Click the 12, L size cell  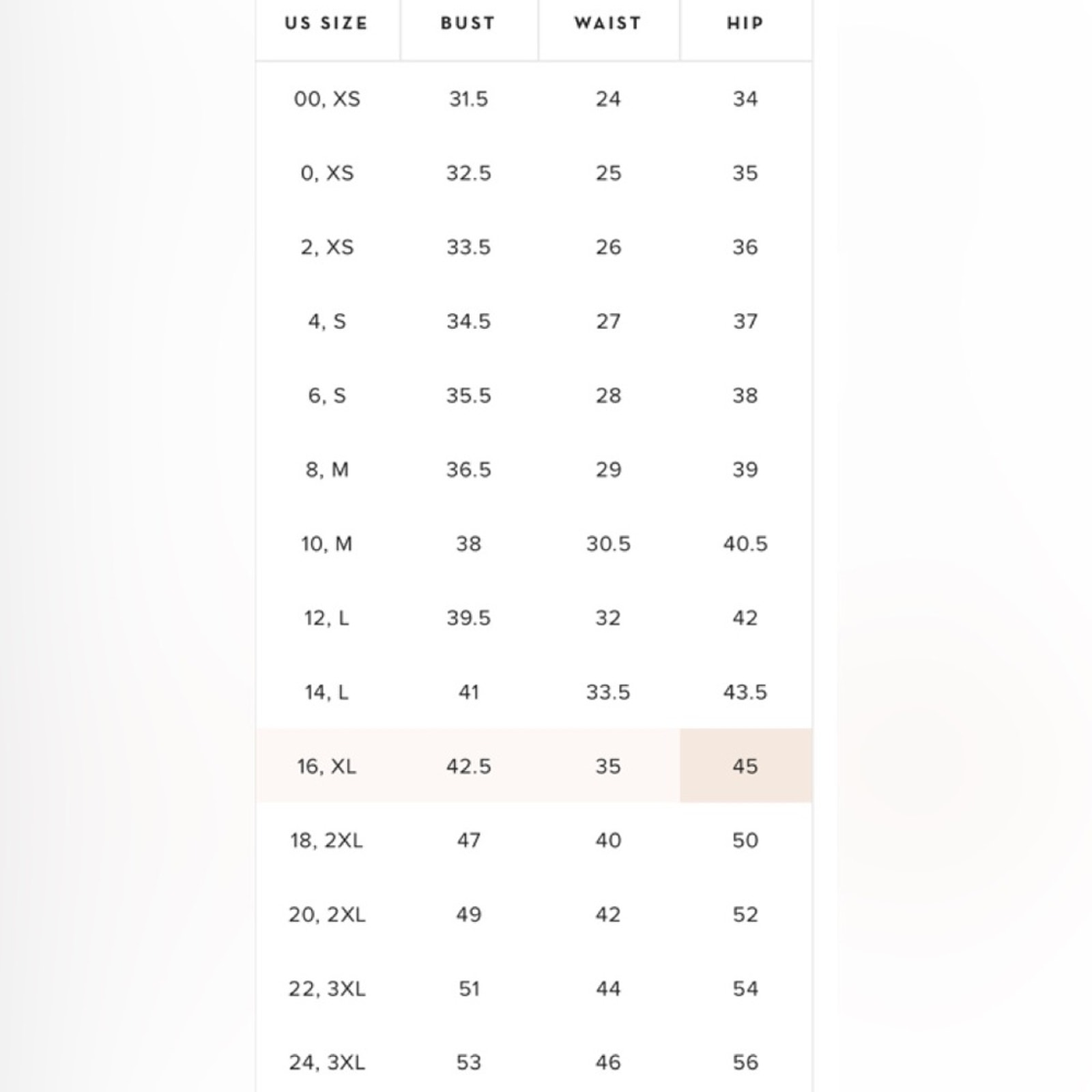pos(327,618)
